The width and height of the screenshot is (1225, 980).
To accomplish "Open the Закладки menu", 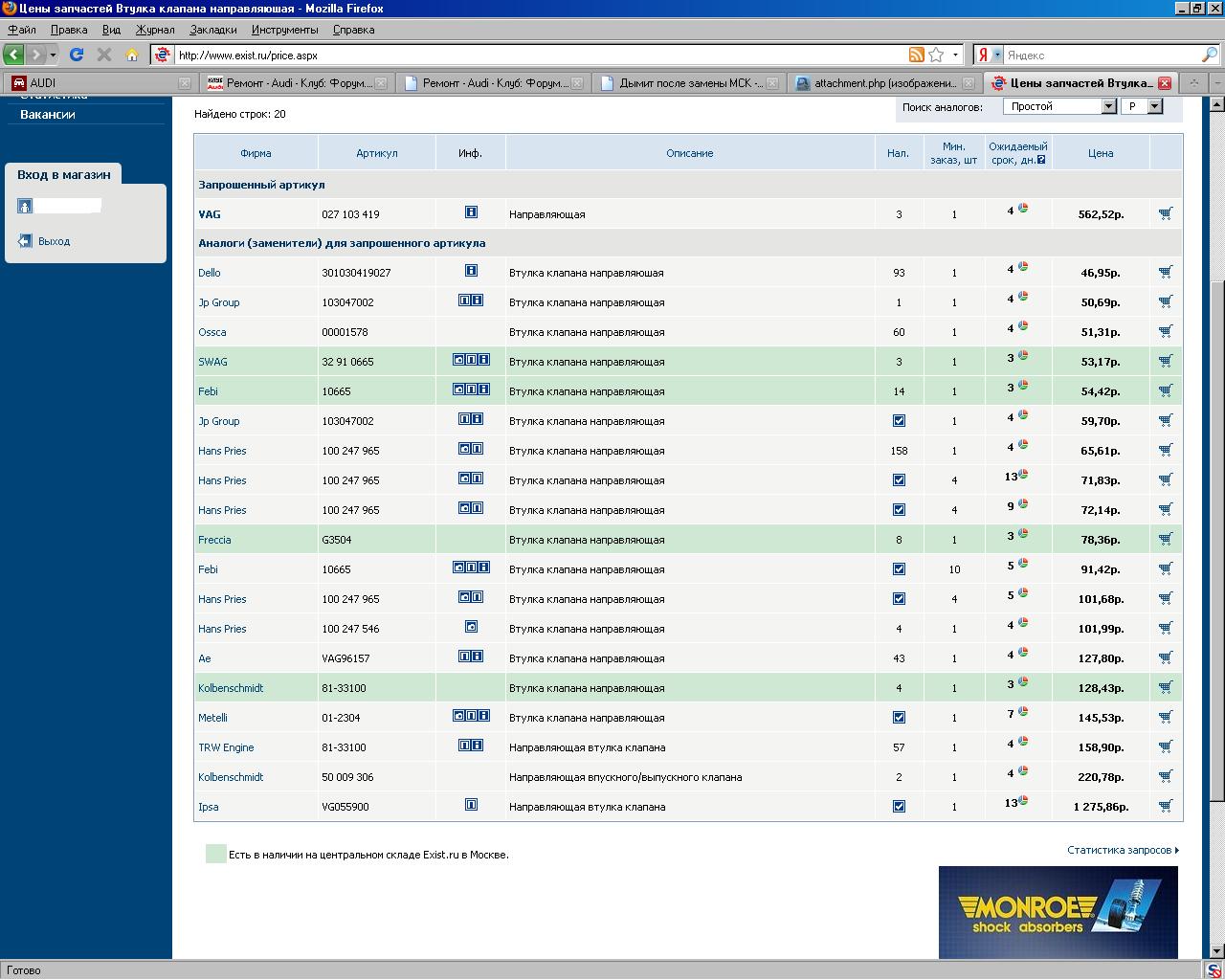I will (212, 30).
